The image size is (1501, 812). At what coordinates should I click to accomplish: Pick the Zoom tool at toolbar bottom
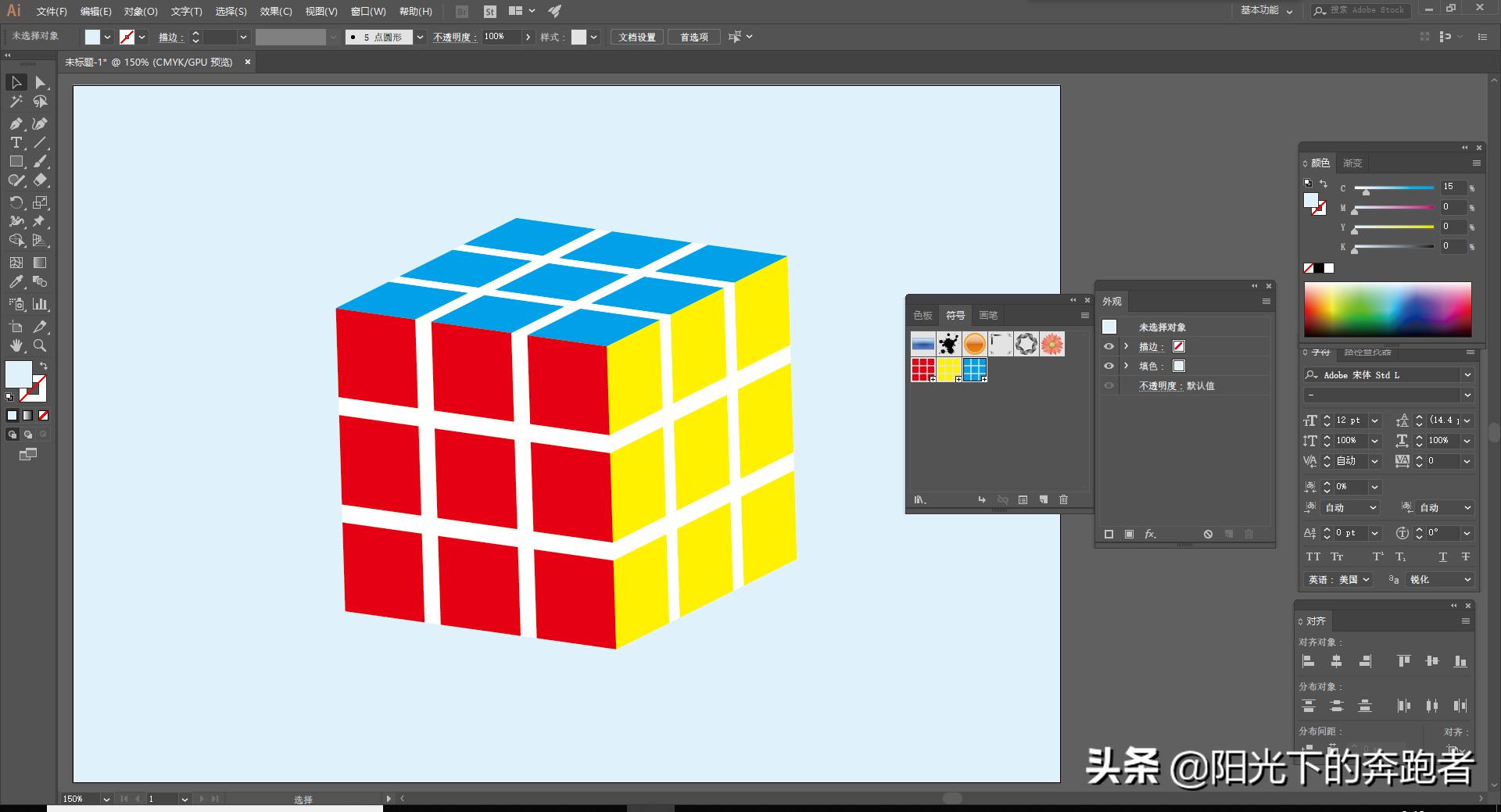tap(39, 346)
